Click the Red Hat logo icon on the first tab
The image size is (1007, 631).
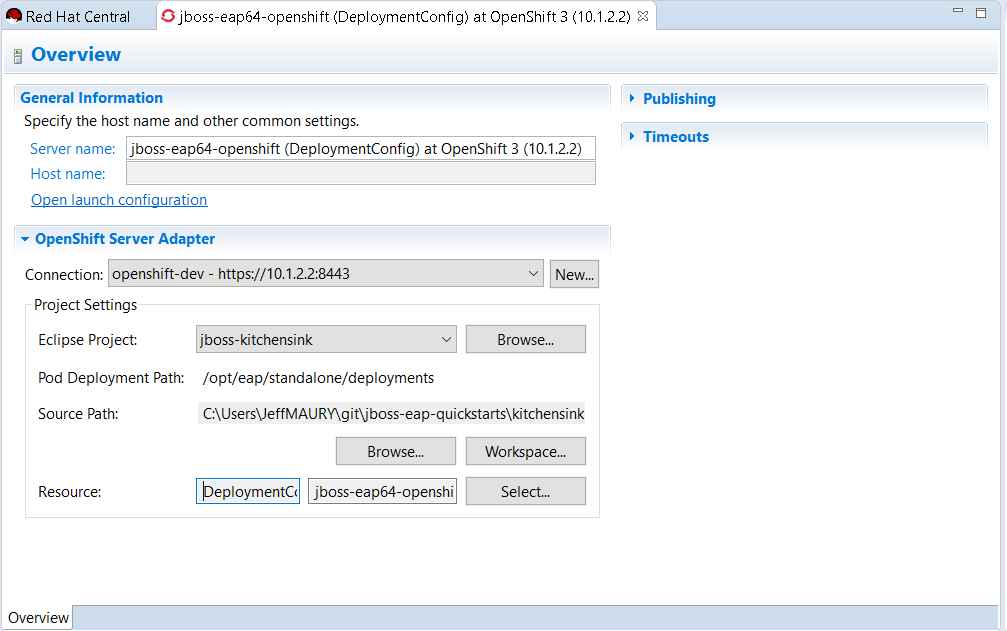point(14,16)
